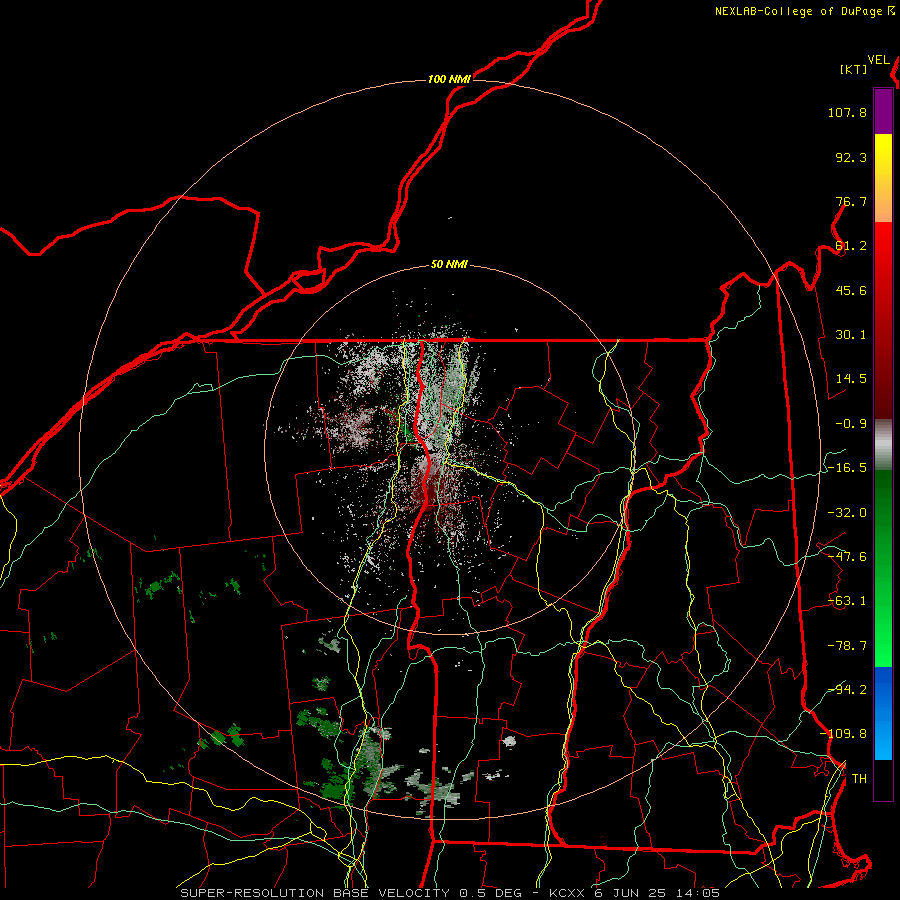Click the -109.8 velocity scale value

(844, 734)
